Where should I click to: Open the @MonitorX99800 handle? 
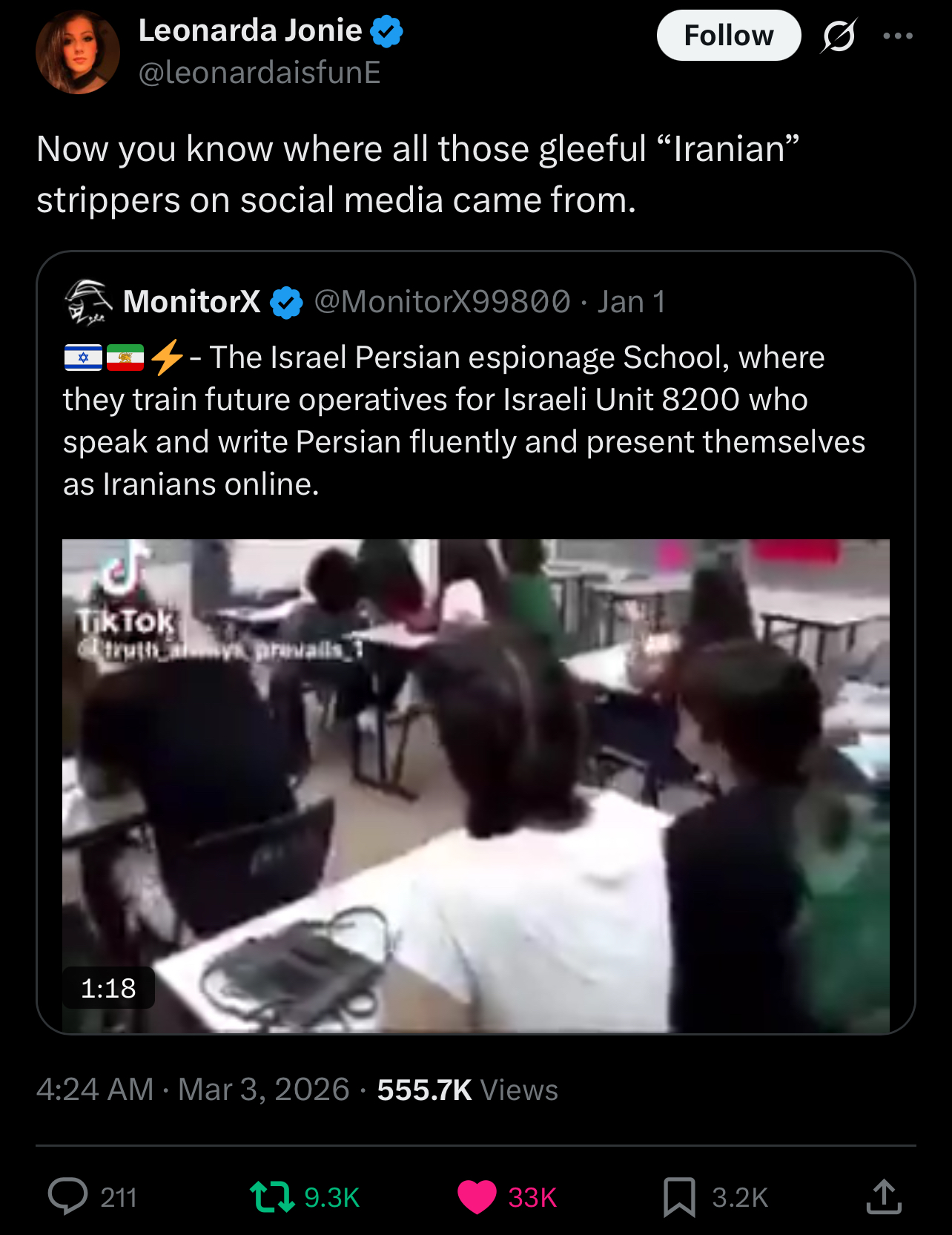click(x=443, y=302)
